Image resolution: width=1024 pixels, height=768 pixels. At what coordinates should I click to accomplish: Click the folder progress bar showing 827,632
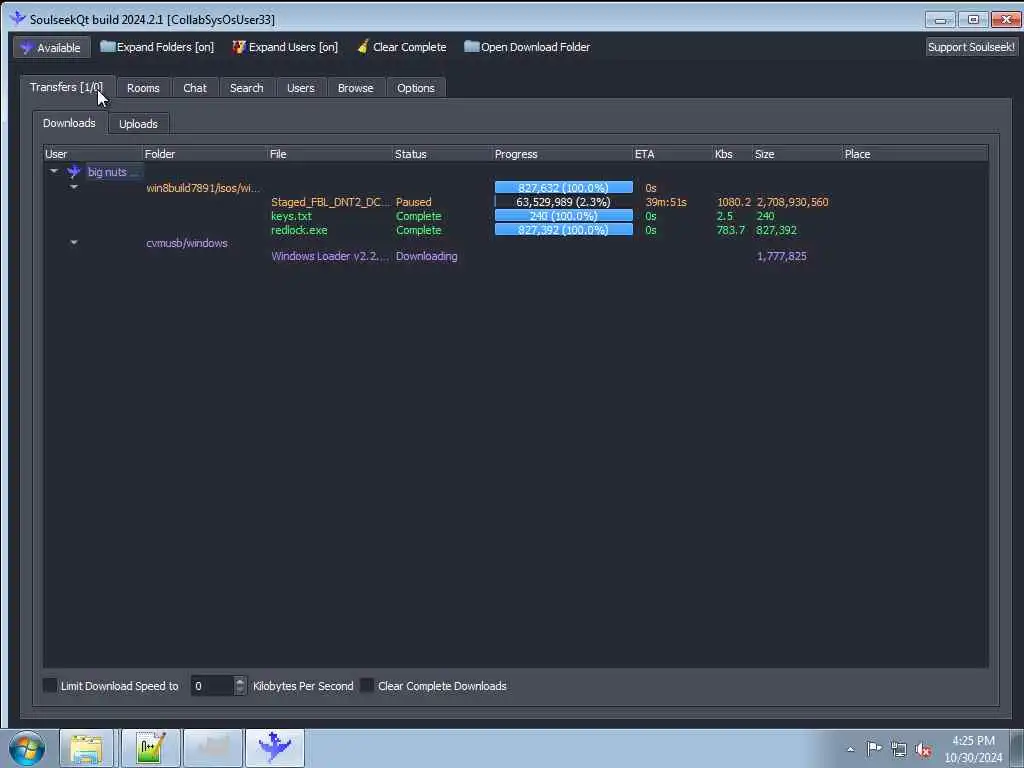point(564,188)
